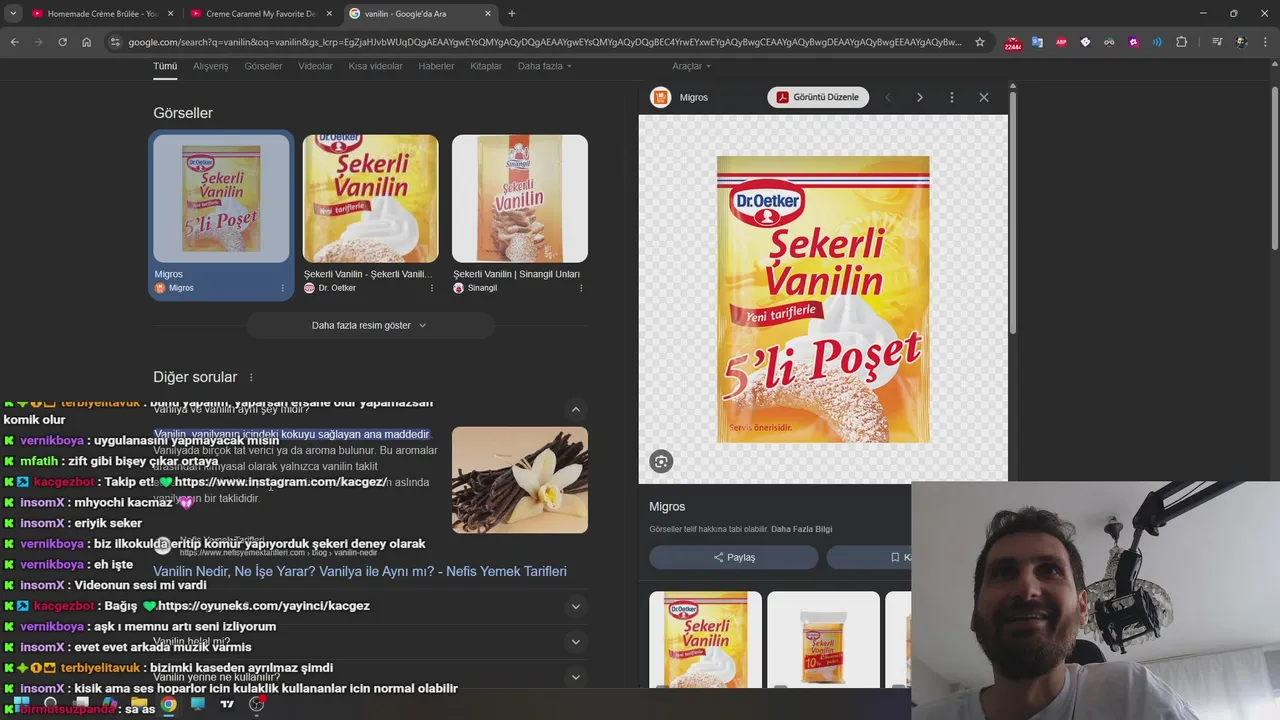Open OBS Studio from the taskbar
This screenshot has height=720, width=1280.
point(256,704)
